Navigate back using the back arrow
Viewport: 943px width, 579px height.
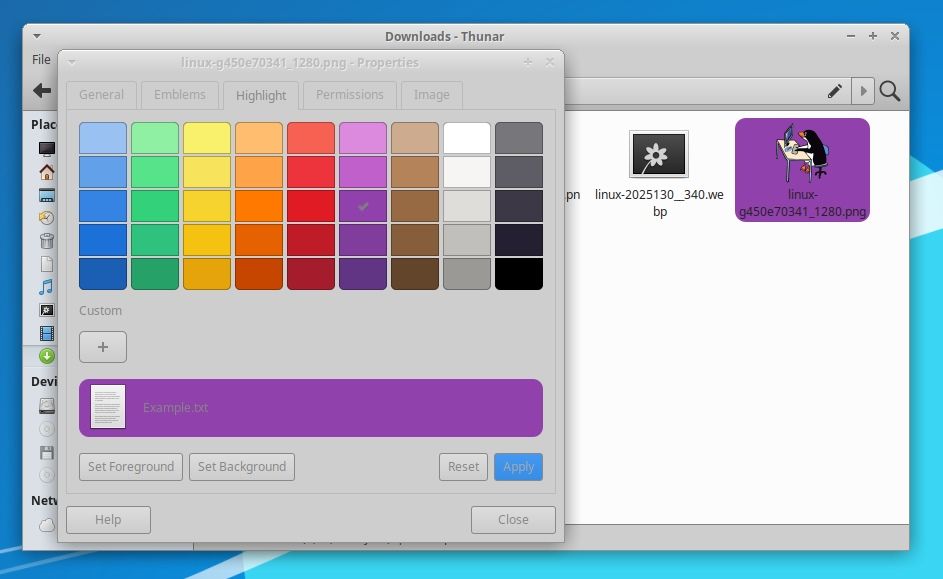click(x=40, y=90)
